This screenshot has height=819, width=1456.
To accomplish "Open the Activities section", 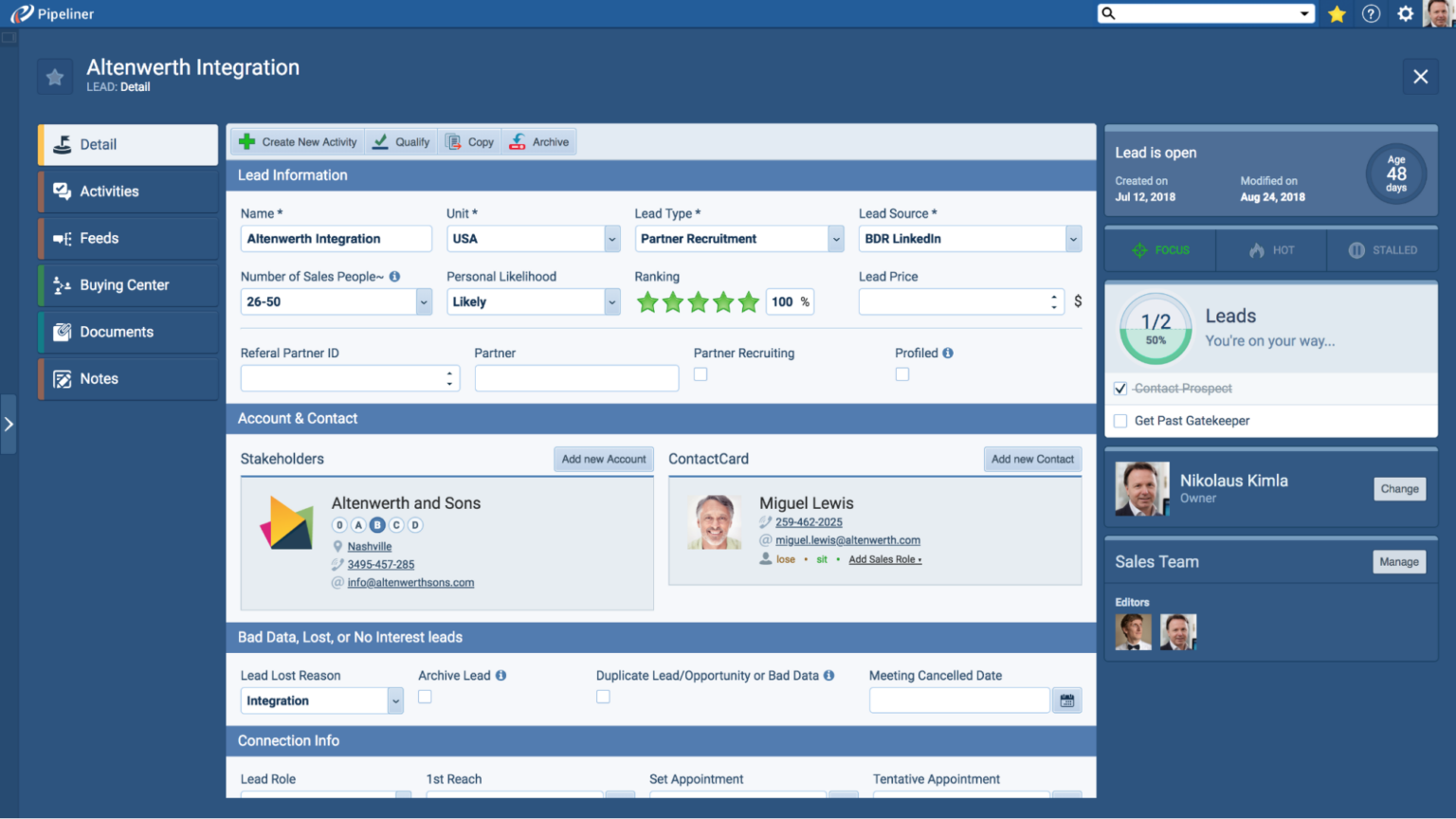I will pyautogui.click(x=109, y=191).
